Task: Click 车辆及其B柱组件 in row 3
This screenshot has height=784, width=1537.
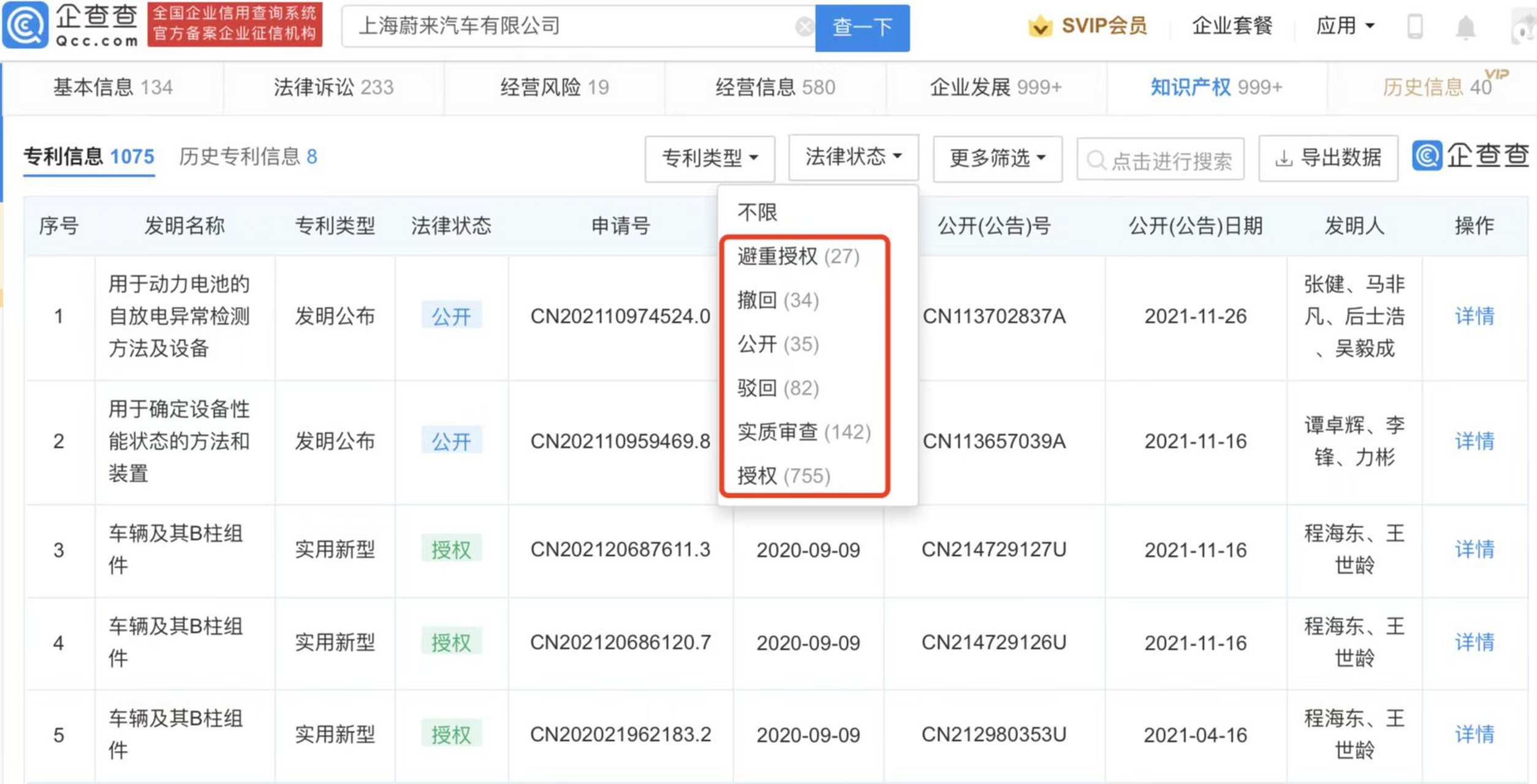Action: [176, 549]
